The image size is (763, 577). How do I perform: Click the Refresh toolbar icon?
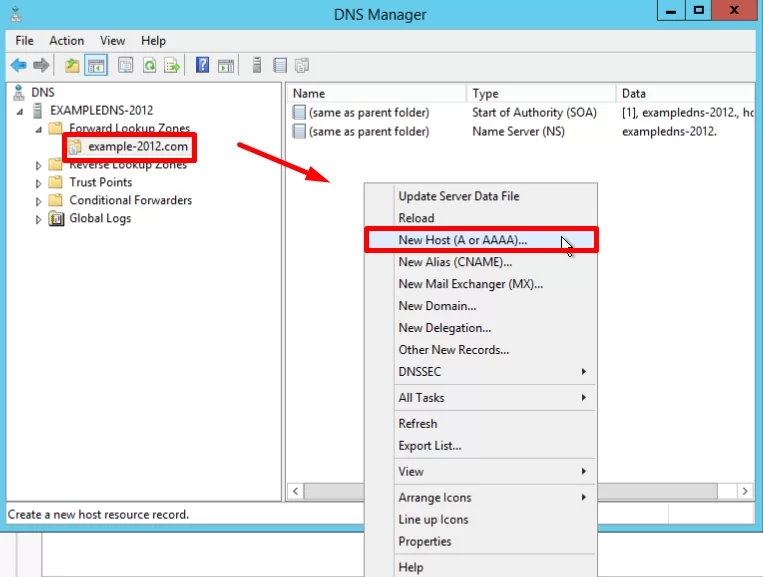[x=149, y=66]
